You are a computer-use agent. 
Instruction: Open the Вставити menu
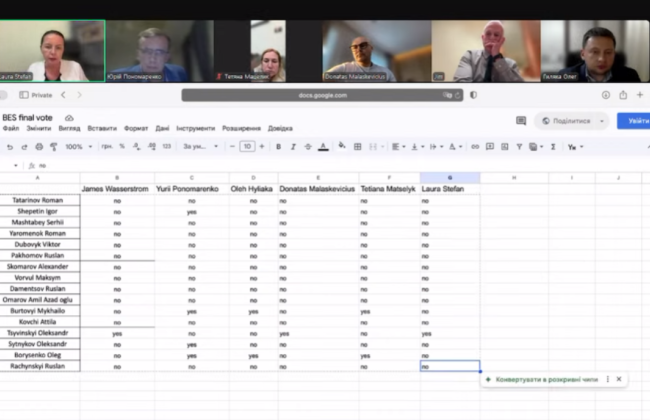[x=101, y=128]
